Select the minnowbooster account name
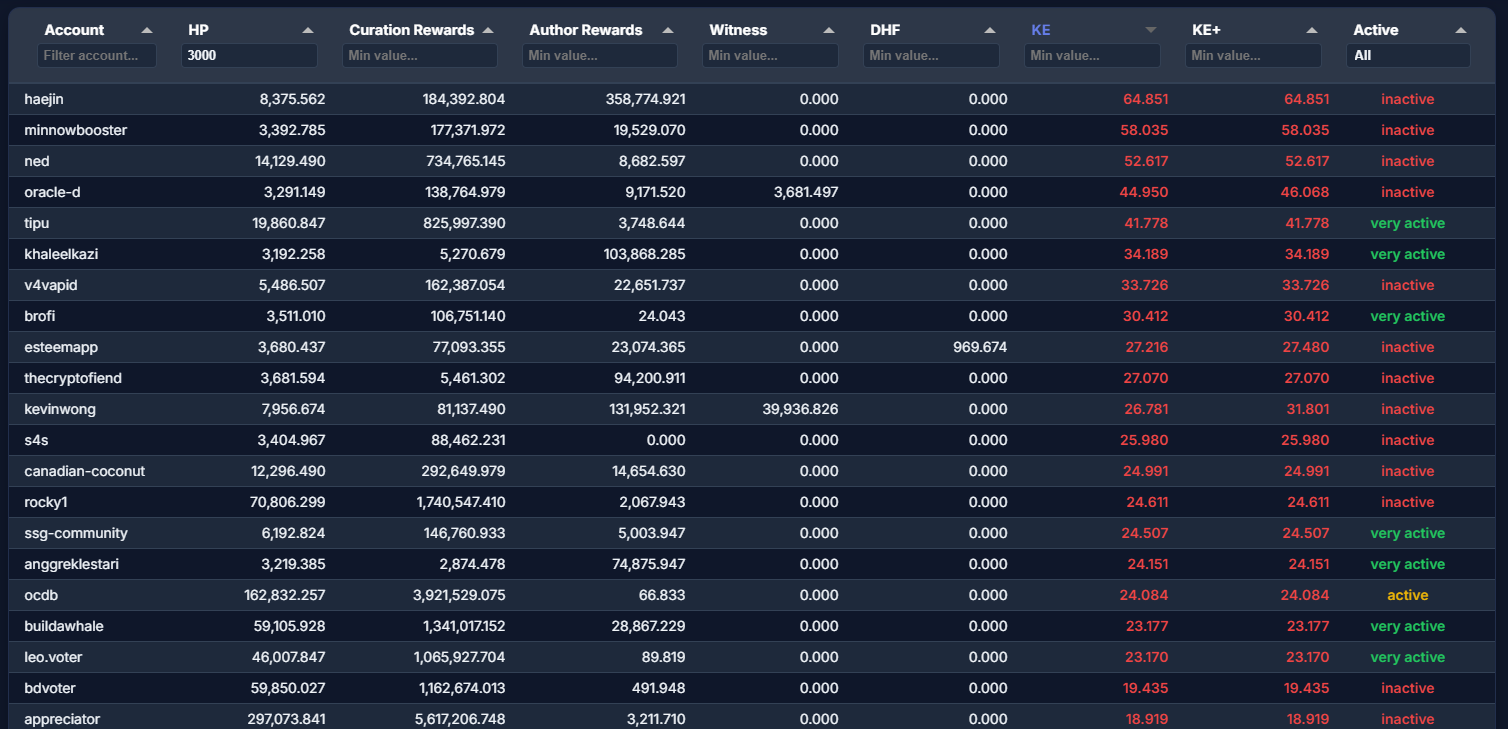Viewport: 1508px width, 729px height. (x=76, y=130)
